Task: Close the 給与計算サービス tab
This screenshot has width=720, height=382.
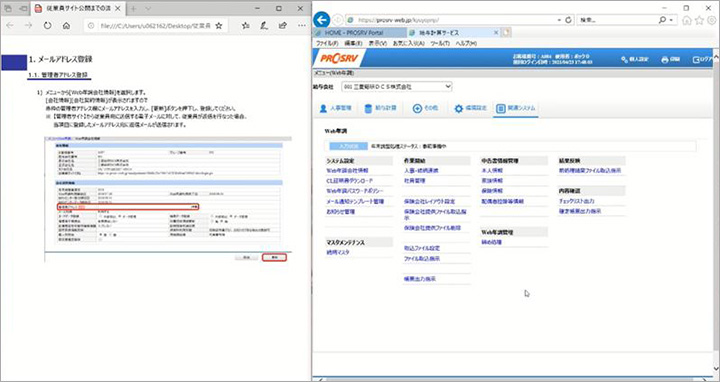Action: [x=496, y=33]
